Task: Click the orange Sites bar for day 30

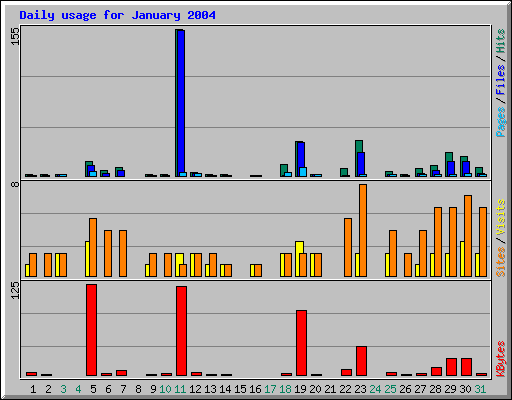Action: coord(468,236)
